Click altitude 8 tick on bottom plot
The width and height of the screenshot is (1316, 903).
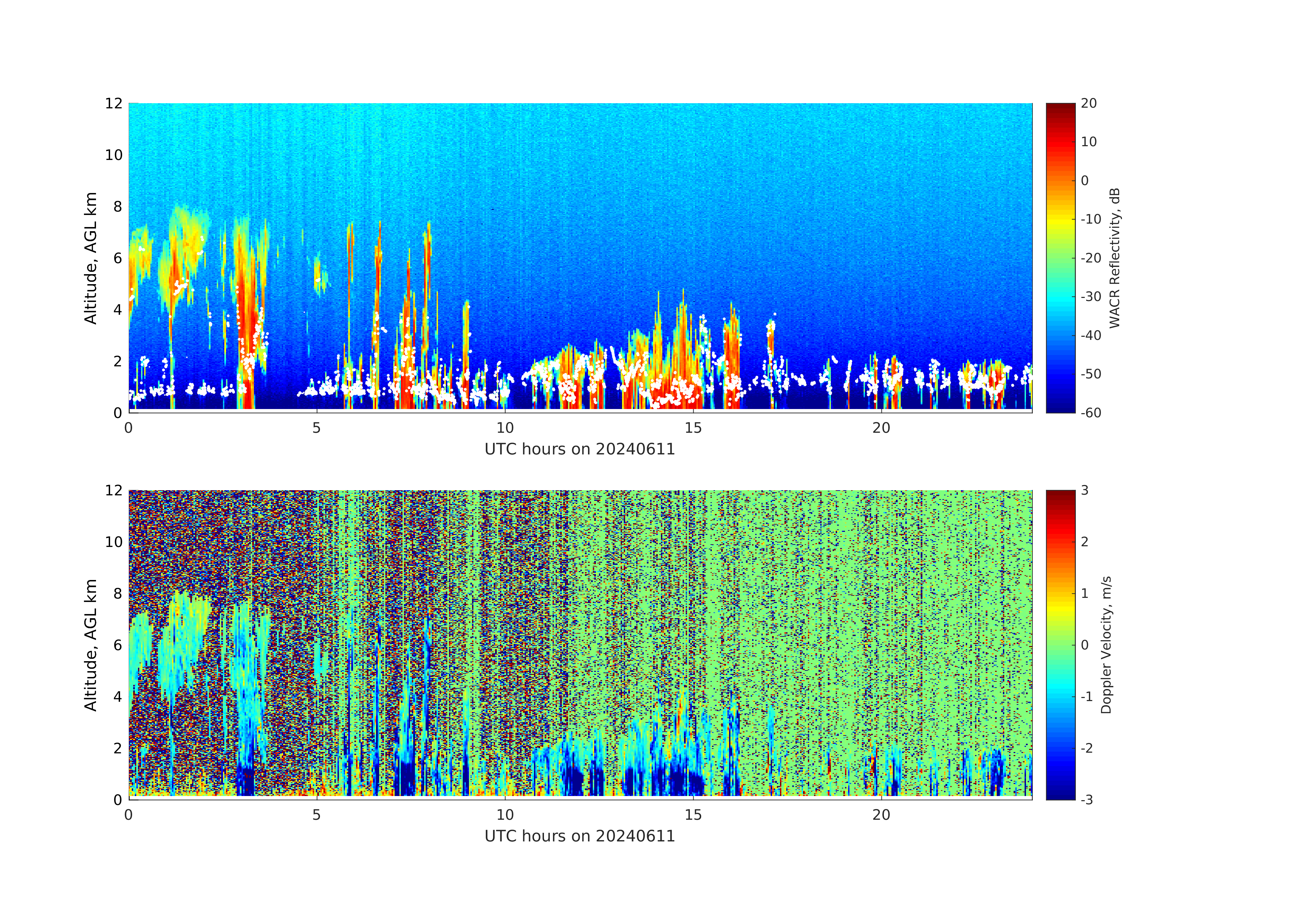pyautogui.click(x=117, y=593)
